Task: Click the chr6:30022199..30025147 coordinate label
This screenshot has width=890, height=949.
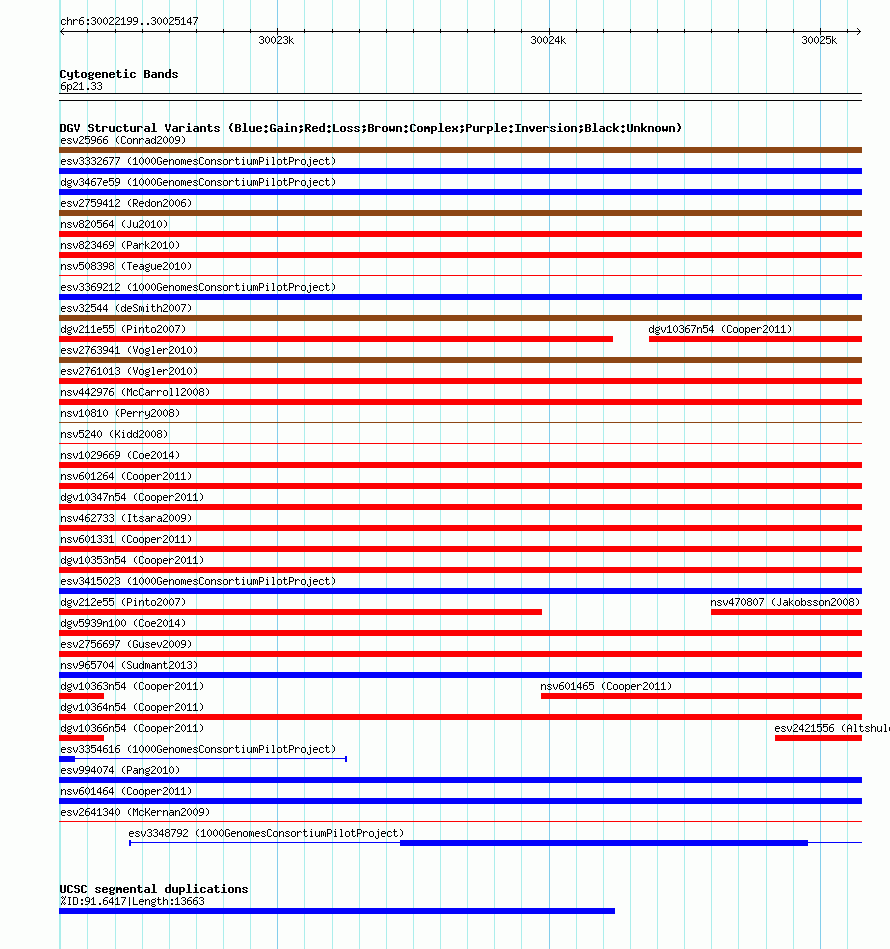Action: coord(129,21)
